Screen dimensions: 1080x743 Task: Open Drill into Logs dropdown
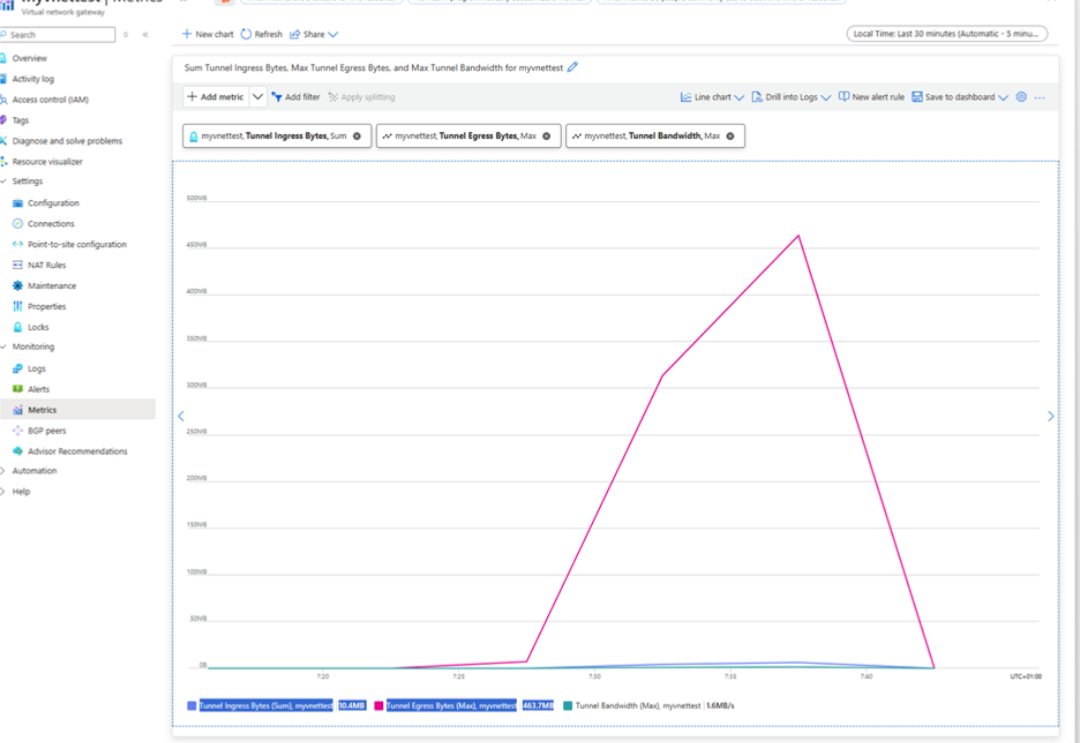(791, 97)
